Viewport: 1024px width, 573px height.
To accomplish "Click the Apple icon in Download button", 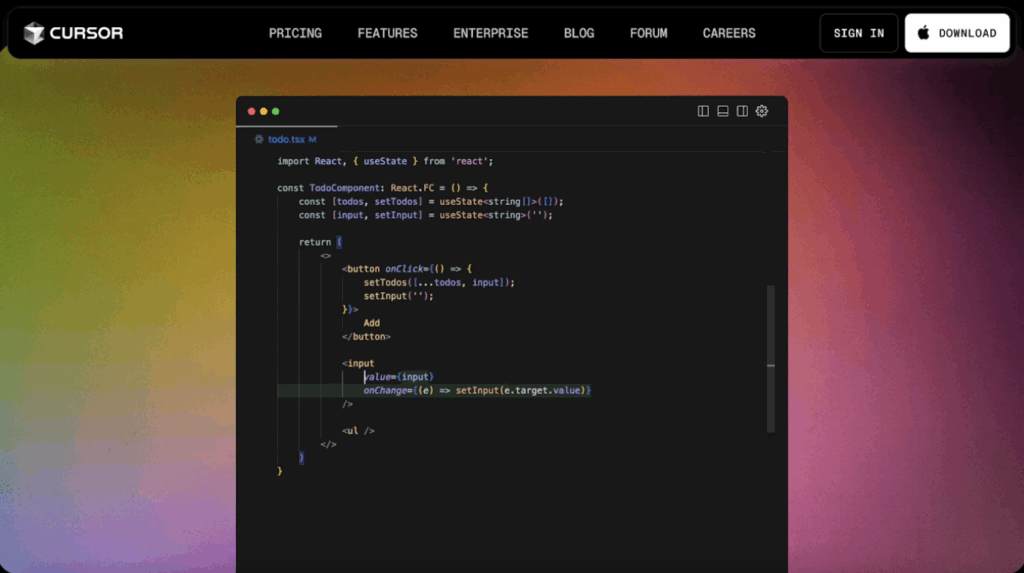I will pyautogui.click(x=923, y=33).
